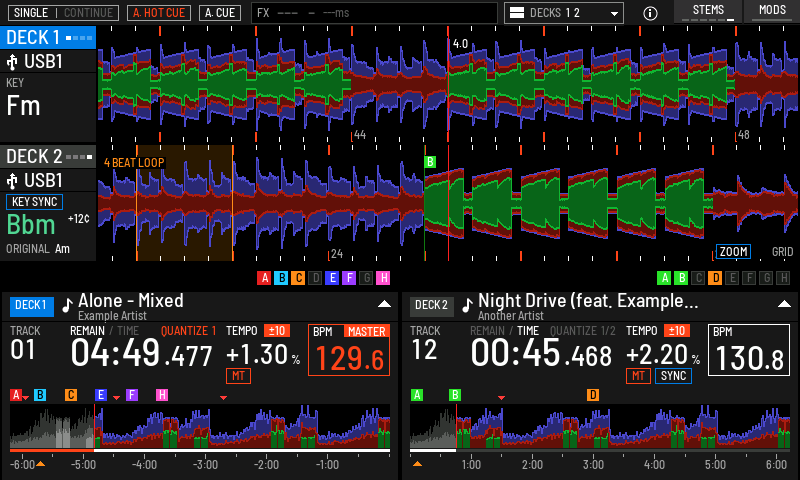Select Deck 1 blue hot cue B in row

(281, 278)
